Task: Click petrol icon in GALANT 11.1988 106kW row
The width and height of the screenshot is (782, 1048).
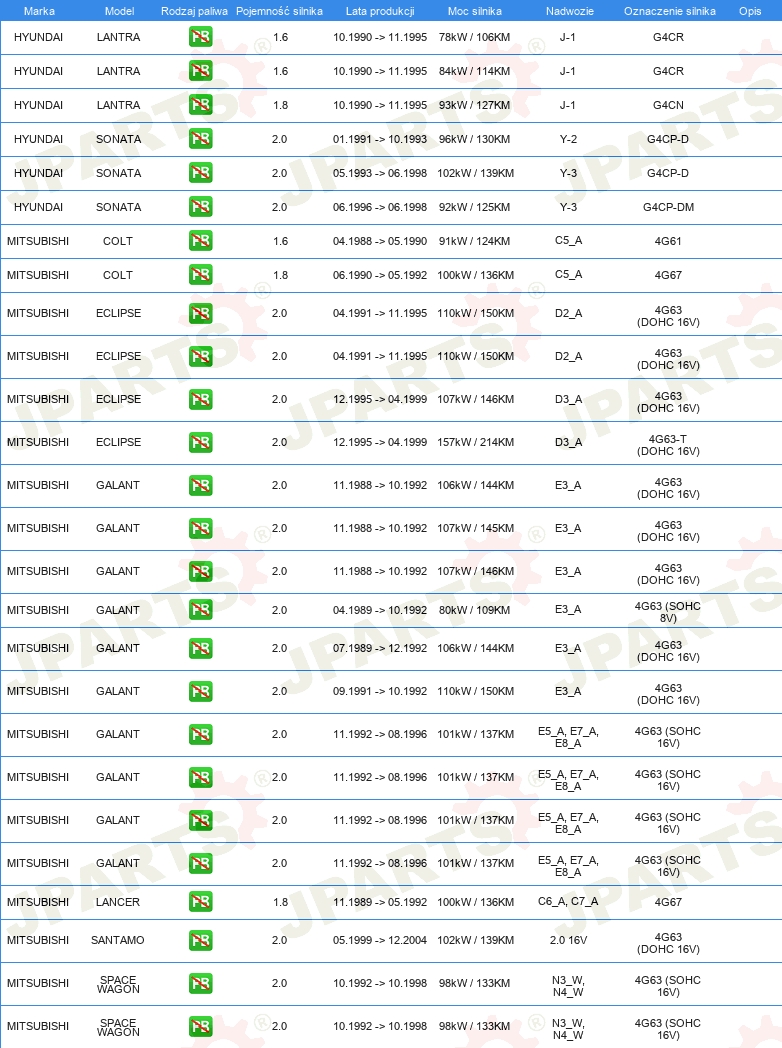Action: click(201, 486)
